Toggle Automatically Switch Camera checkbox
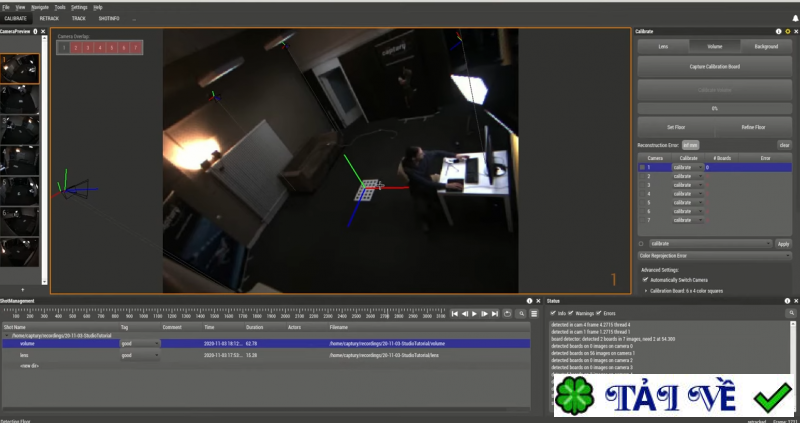The height and width of the screenshot is (423, 800). tap(646, 280)
